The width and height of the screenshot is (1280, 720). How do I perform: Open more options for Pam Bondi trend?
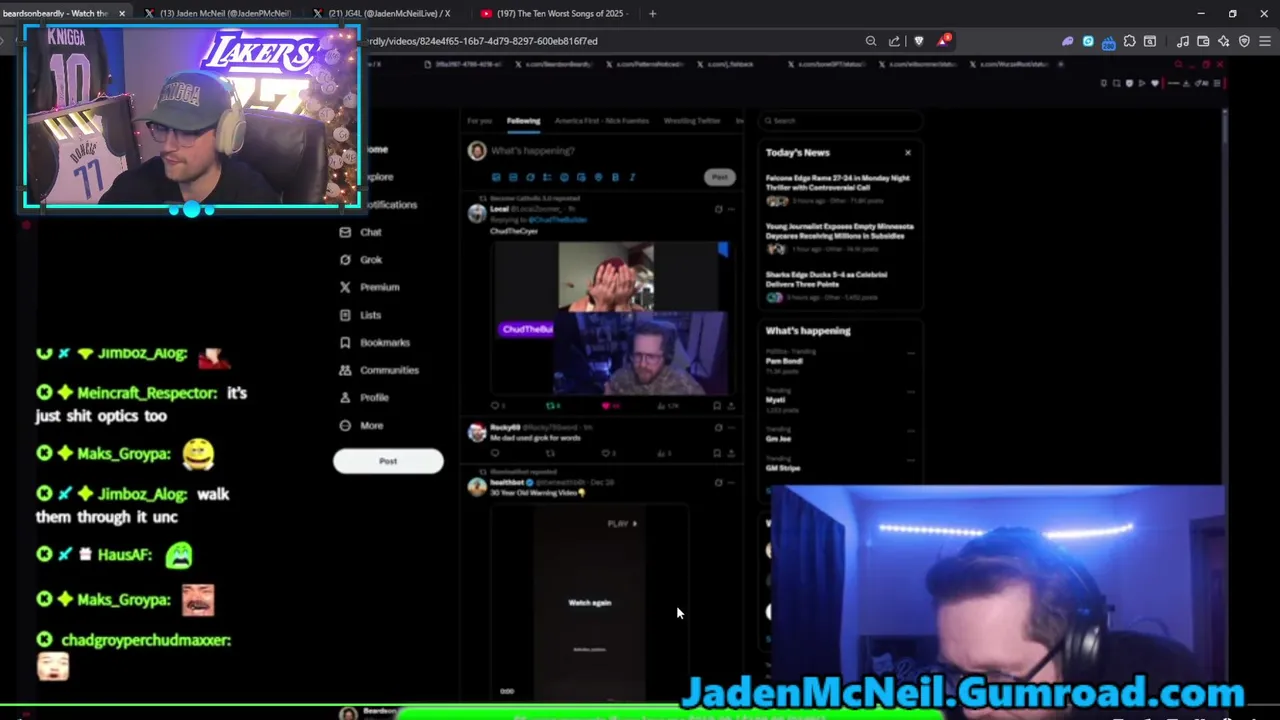click(x=910, y=353)
